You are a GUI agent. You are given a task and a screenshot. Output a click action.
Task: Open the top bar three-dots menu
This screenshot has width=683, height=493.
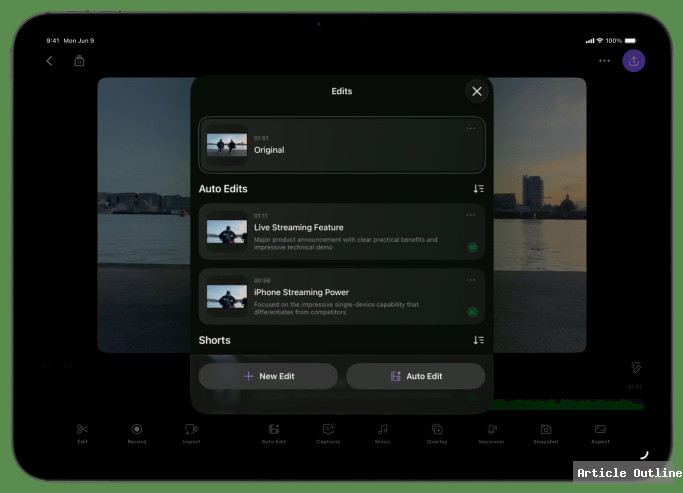pyautogui.click(x=604, y=61)
